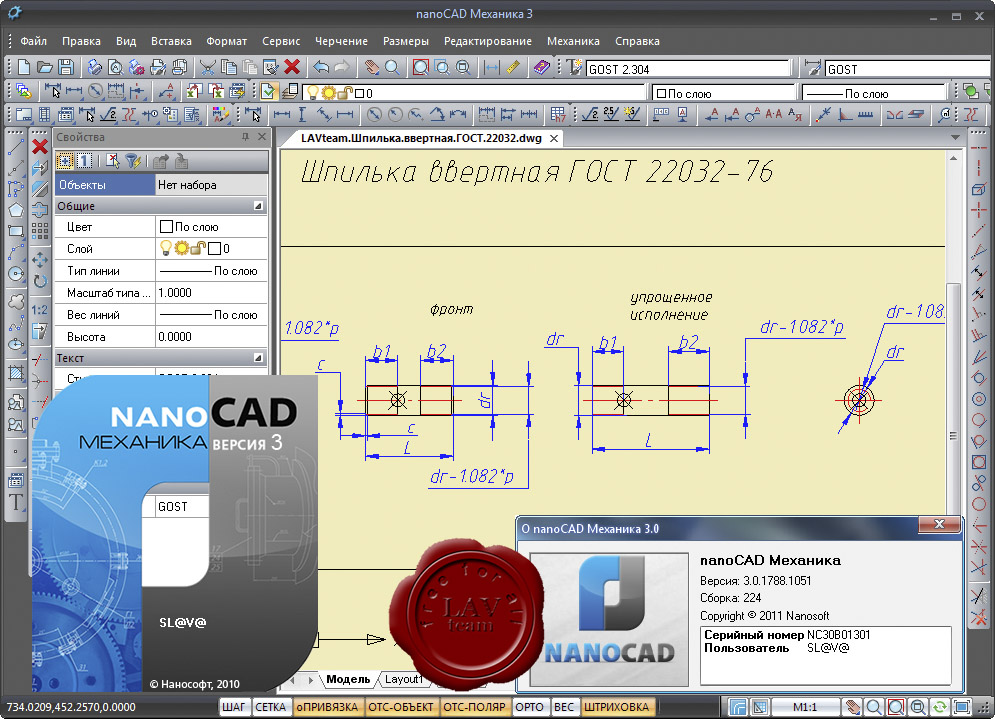Click the Quick select funnel icon in Properties

coord(133,161)
